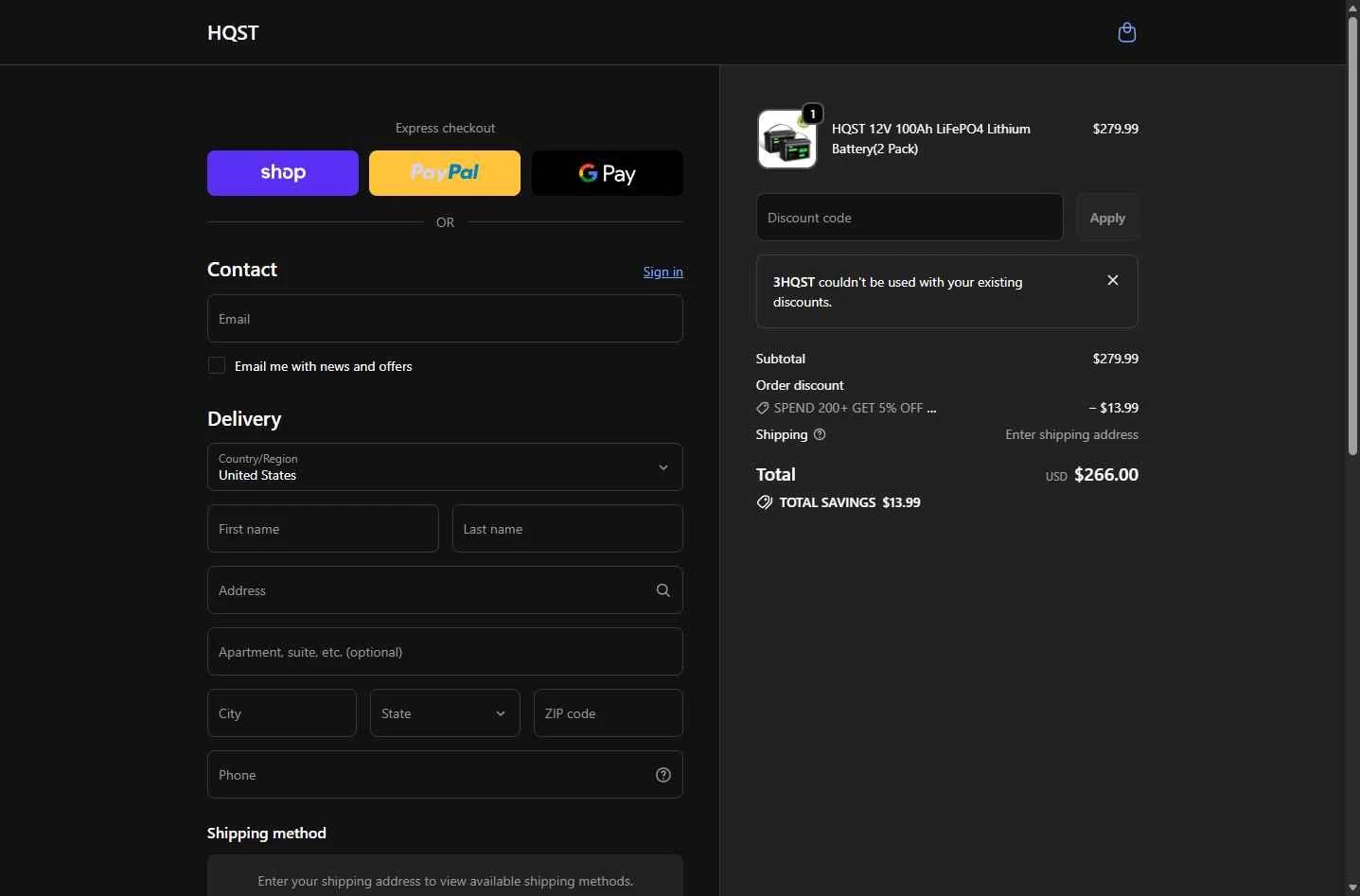
Task: Click the total amount $266.00
Action: (1106, 474)
